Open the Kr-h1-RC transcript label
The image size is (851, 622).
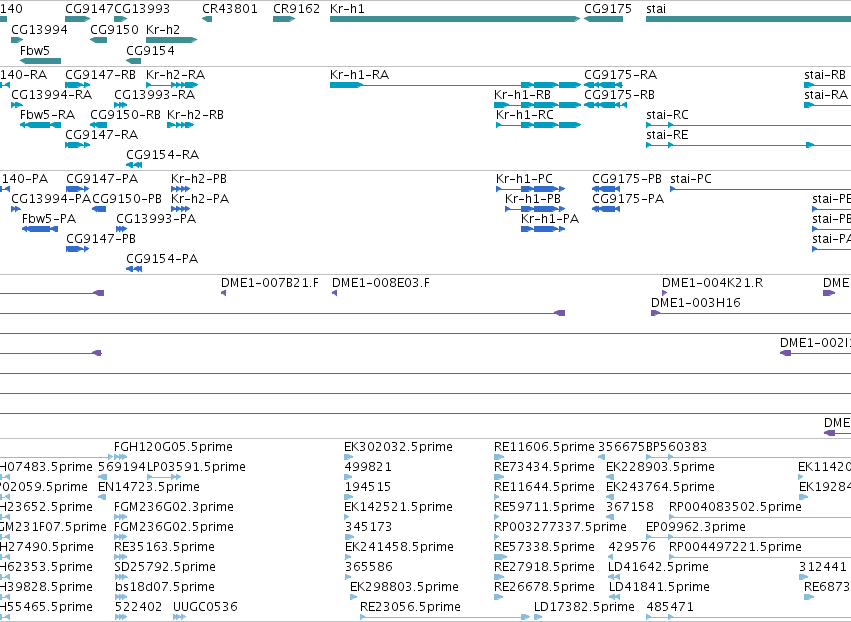tap(525, 115)
